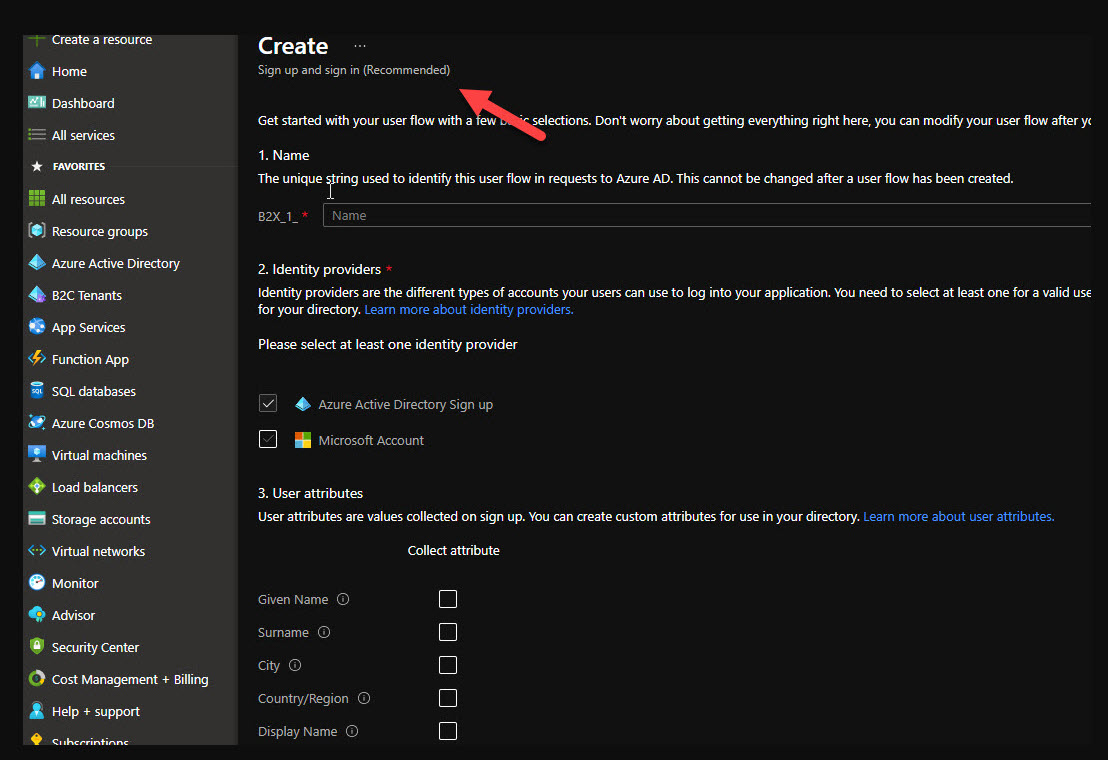Open the Advisor cloud icon
Viewport: 1108px width, 760px height.
tap(37, 614)
